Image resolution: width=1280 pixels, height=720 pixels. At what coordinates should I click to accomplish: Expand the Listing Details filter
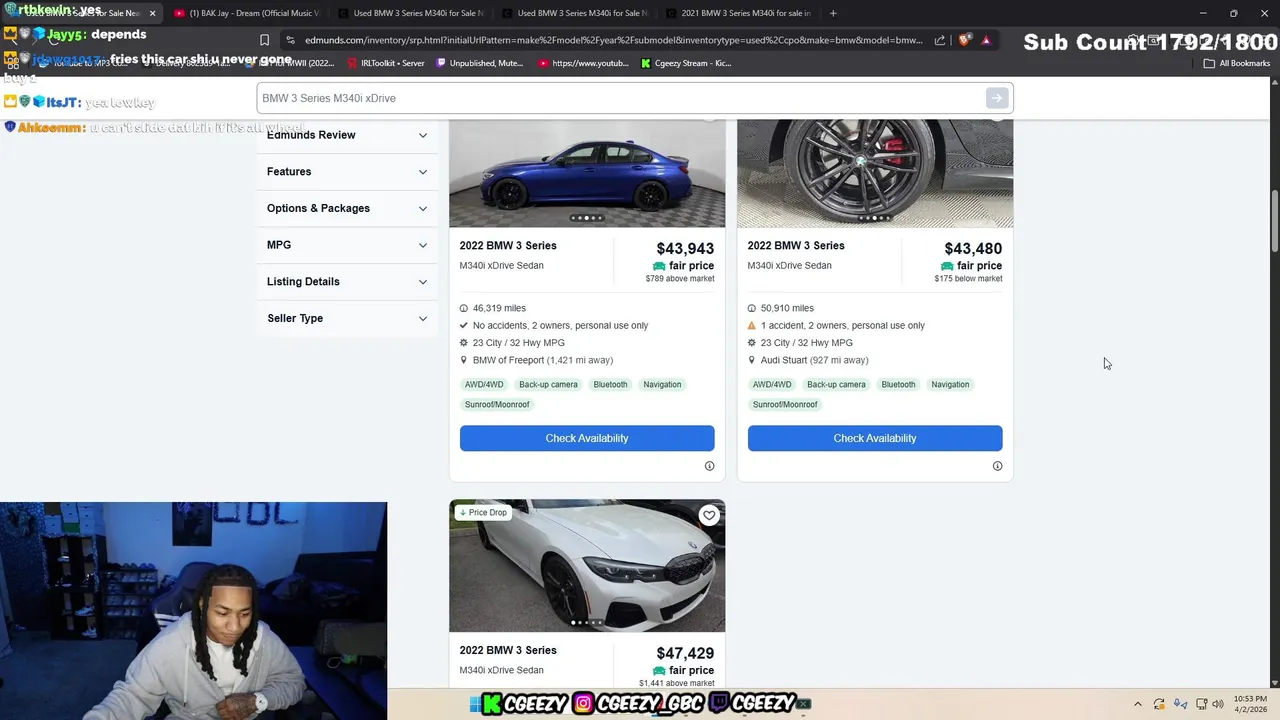pos(347,282)
